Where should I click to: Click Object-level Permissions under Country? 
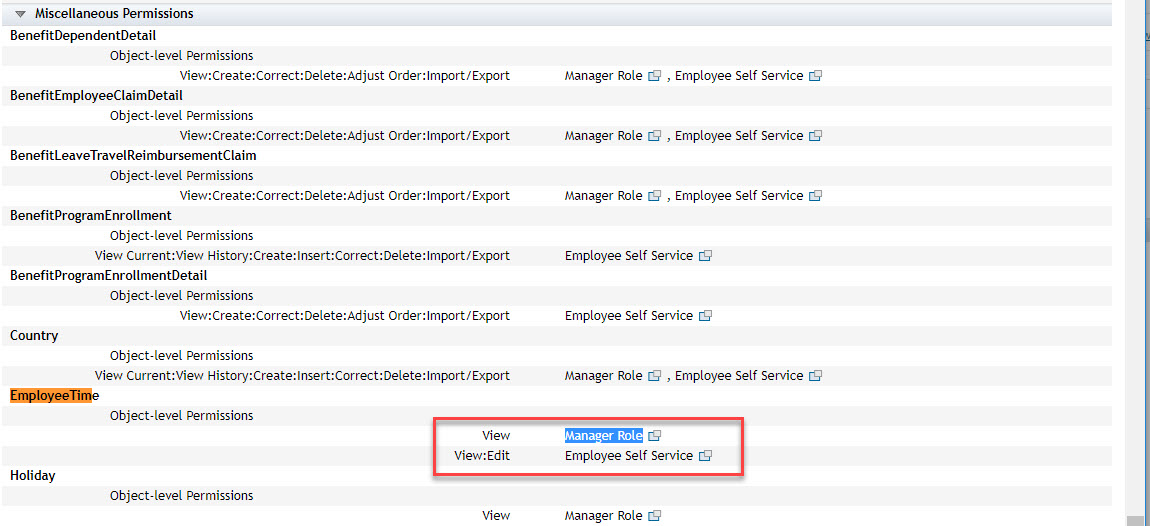[181, 356]
